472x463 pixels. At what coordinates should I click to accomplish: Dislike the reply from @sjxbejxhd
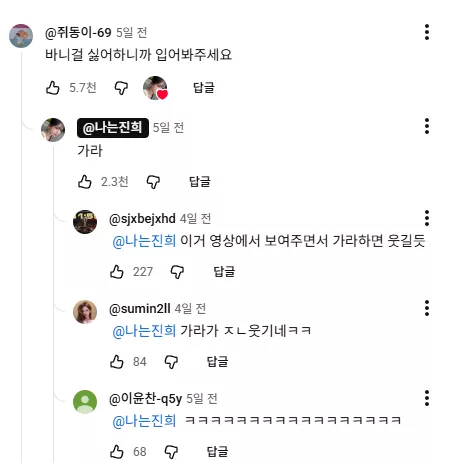(177, 272)
